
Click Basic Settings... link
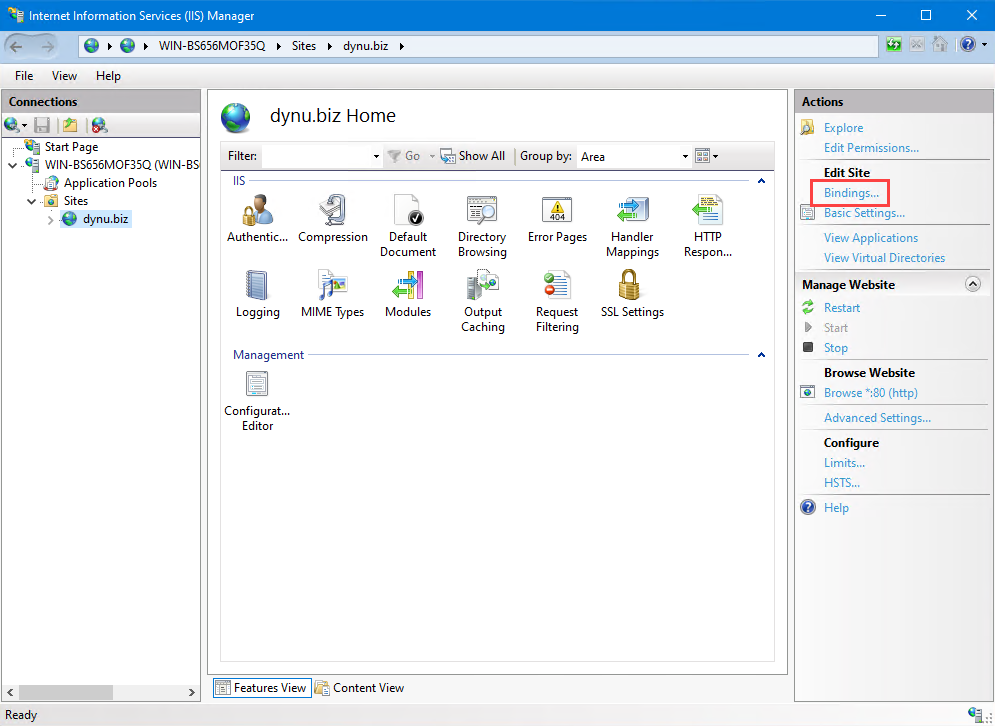click(x=864, y=213)
